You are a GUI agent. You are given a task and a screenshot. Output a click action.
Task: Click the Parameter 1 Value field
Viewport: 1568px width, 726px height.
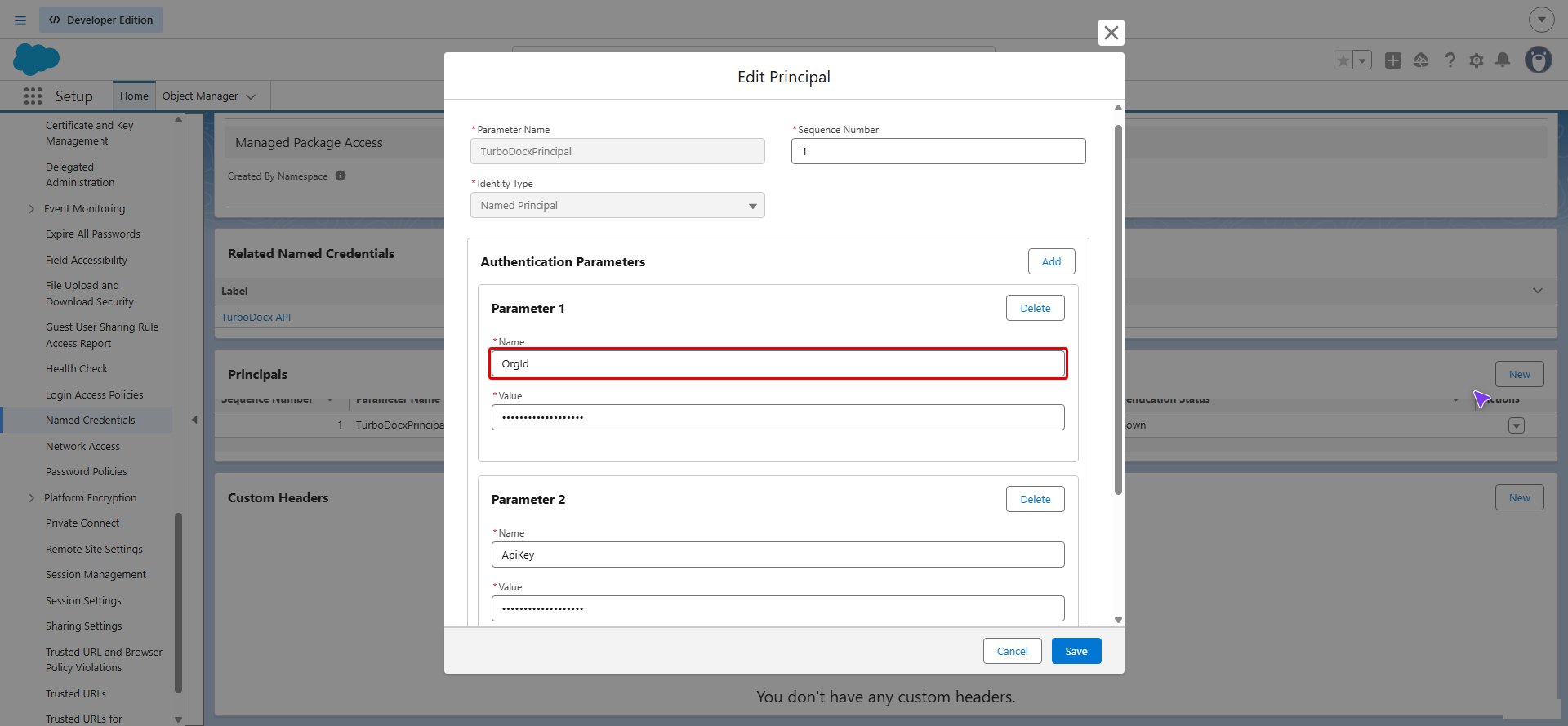[x=777, y=417]
